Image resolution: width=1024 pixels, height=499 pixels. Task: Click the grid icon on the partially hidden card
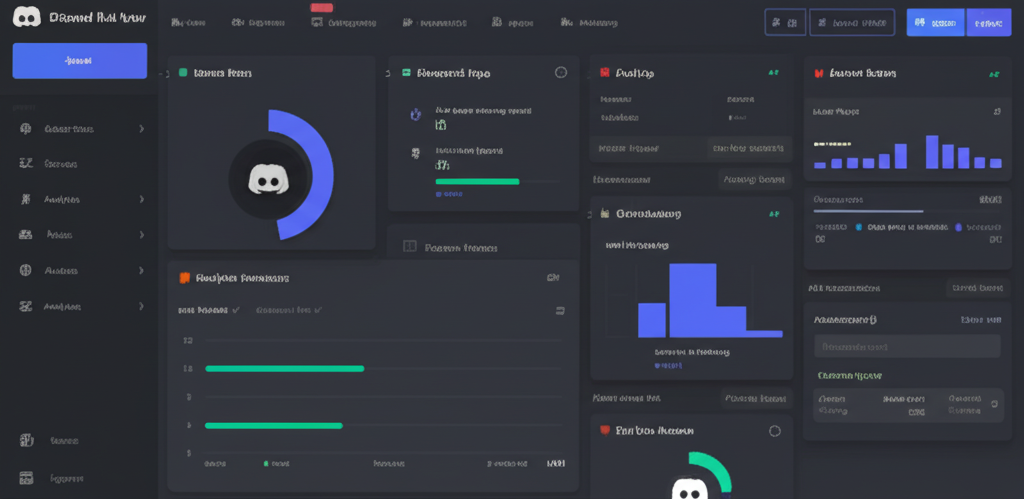[409, 246]
